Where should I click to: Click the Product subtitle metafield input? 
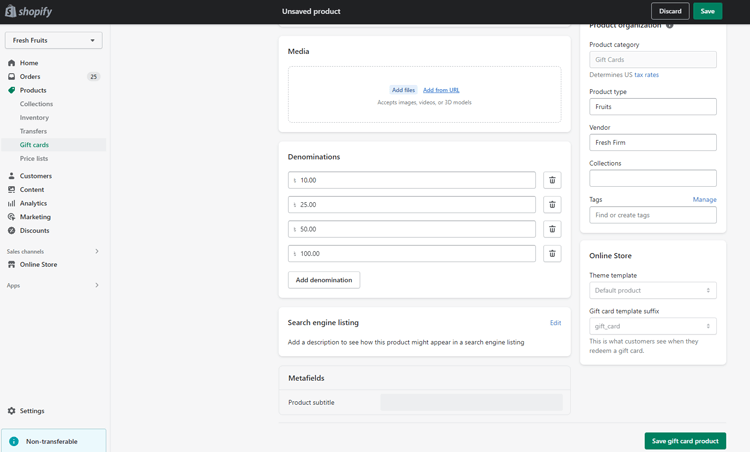[472, 403]
